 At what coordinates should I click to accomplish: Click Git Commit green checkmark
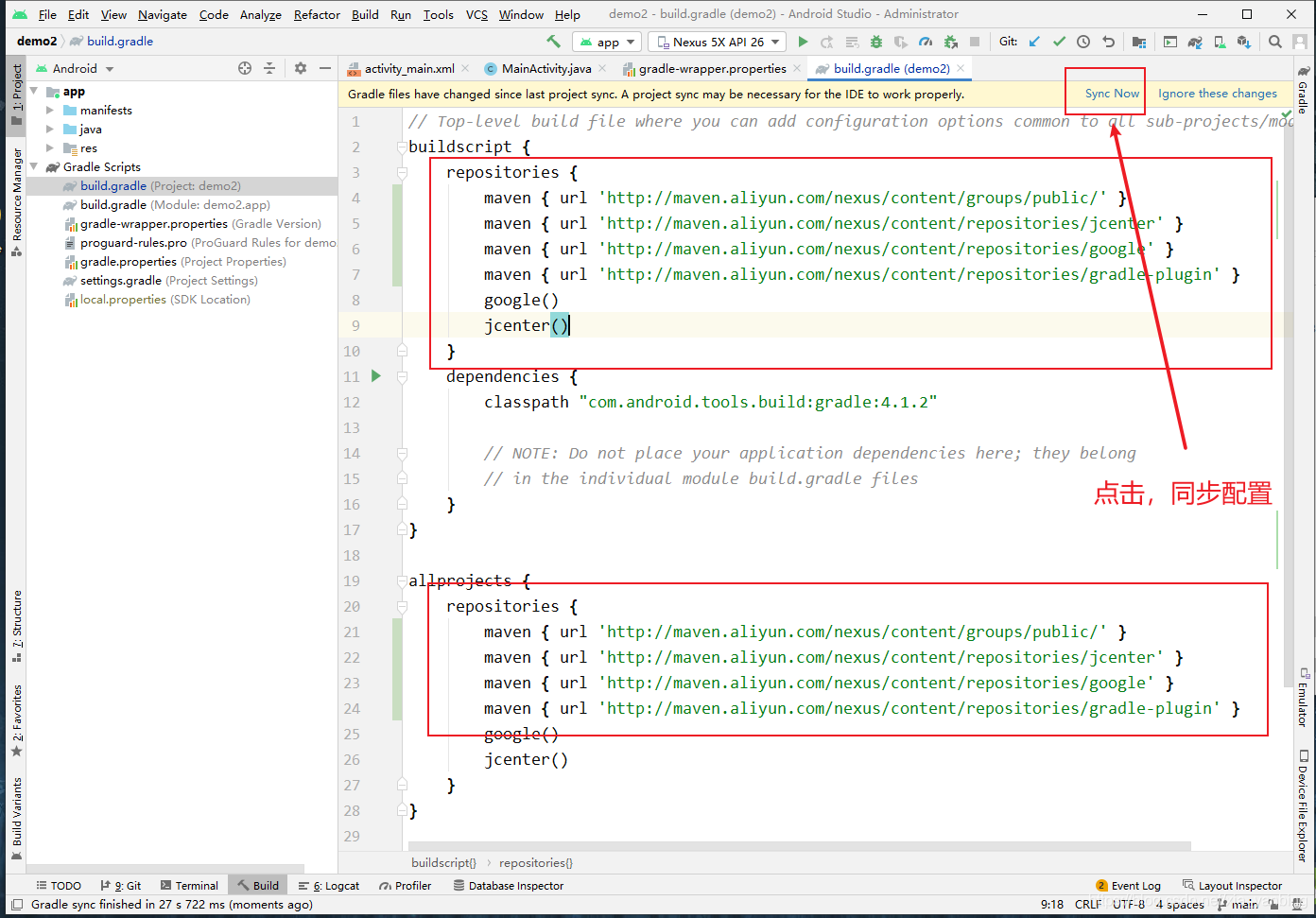[x=1059, y=42]
